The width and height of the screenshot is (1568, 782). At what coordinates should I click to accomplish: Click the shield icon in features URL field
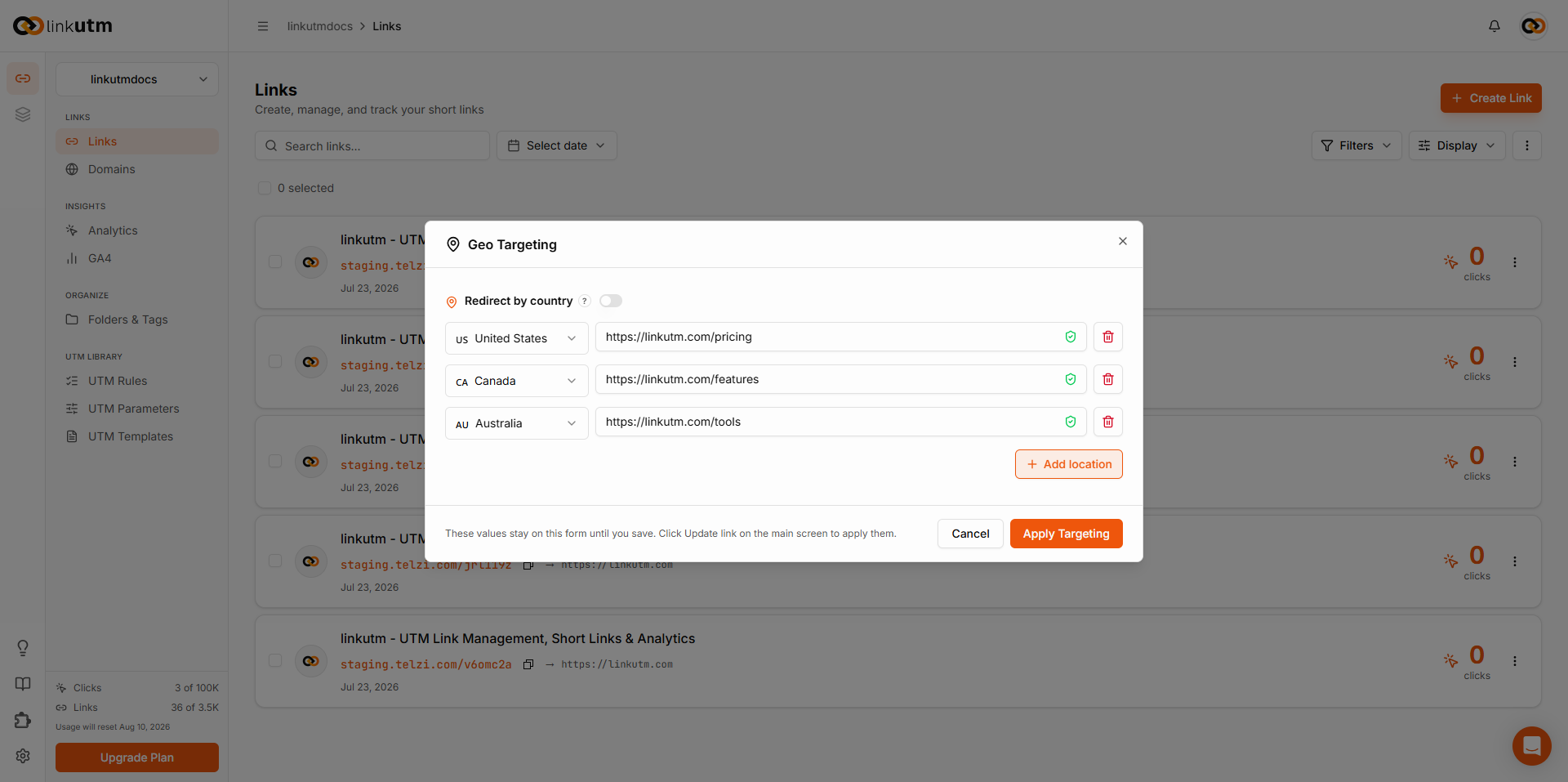(x=1071, y=379)
